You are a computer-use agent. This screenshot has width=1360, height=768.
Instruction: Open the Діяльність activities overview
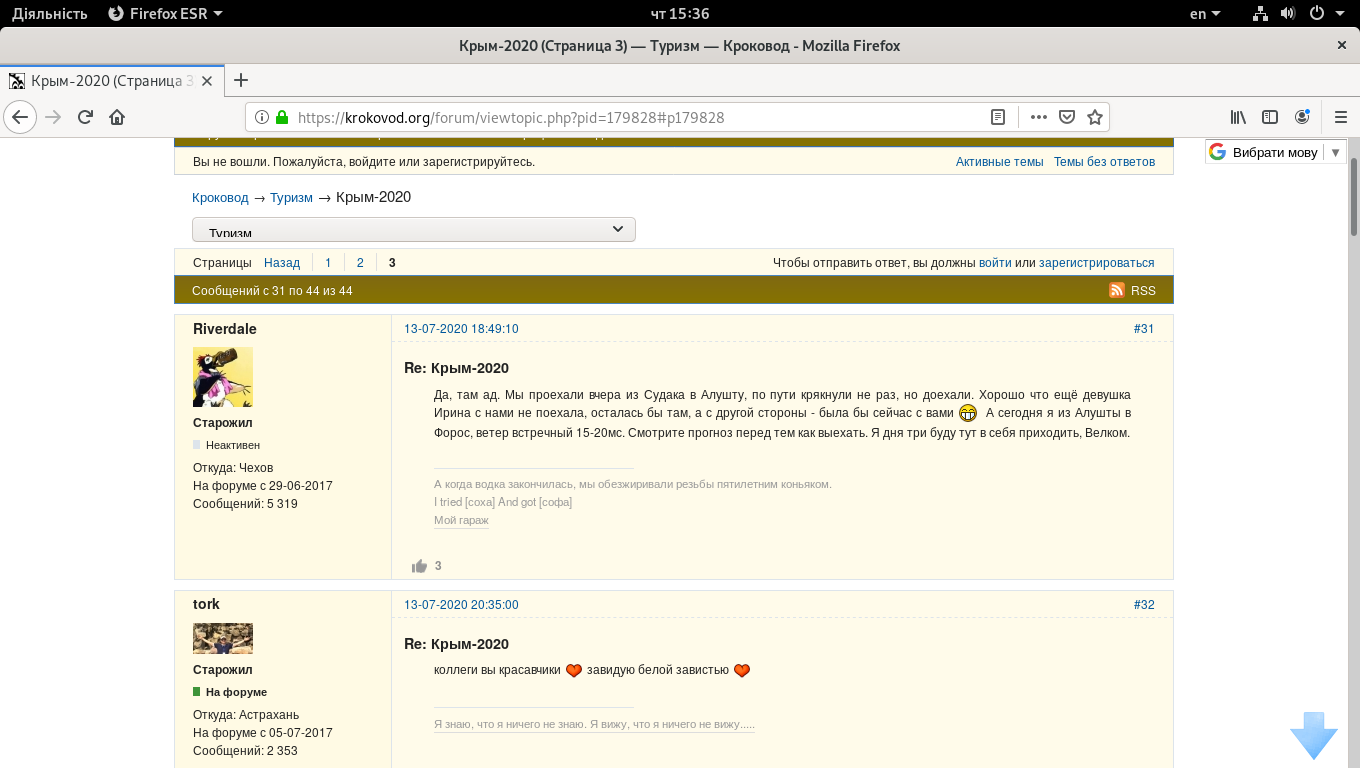(49, 14)
